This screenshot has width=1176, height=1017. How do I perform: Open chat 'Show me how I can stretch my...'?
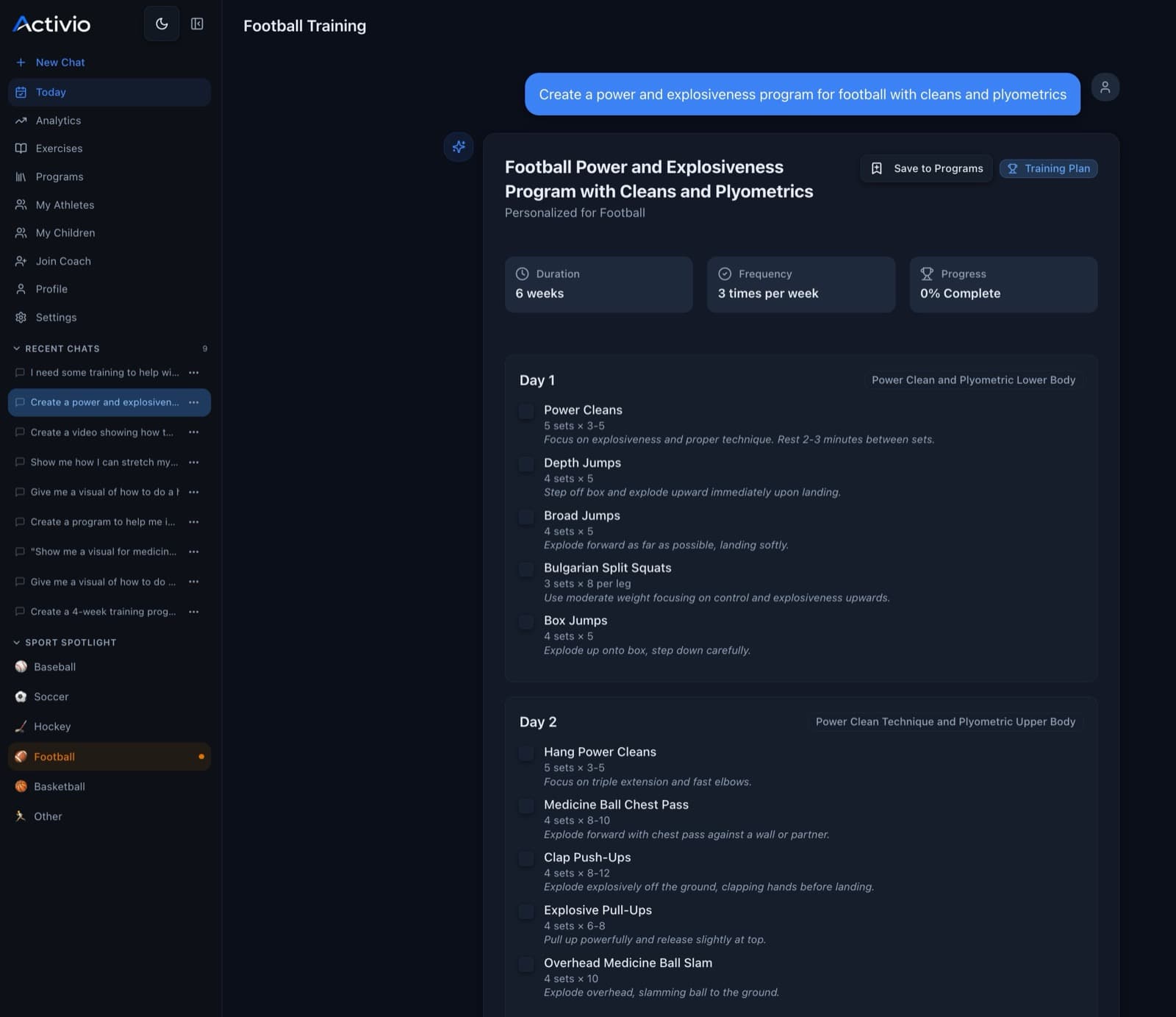[104, 463]
